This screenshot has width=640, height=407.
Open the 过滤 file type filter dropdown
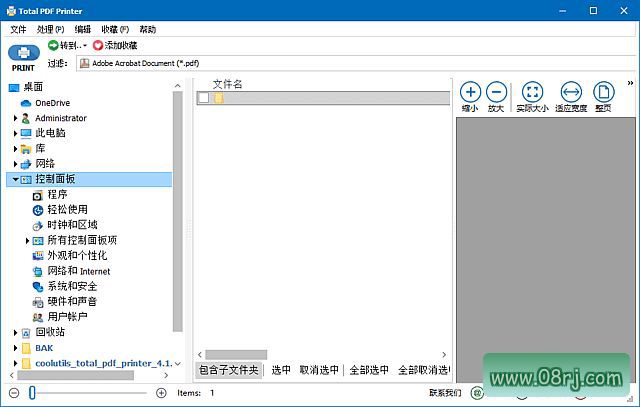pyautogui.click(x=357, y=63)
